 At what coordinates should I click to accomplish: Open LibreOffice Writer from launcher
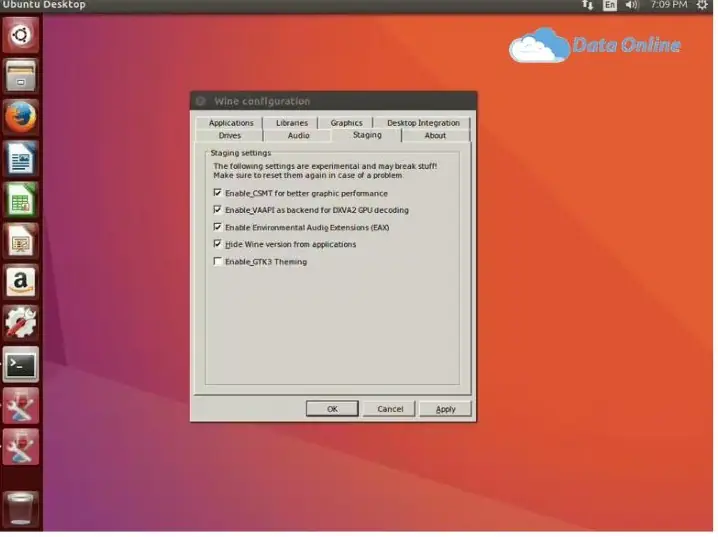point(21,159)
